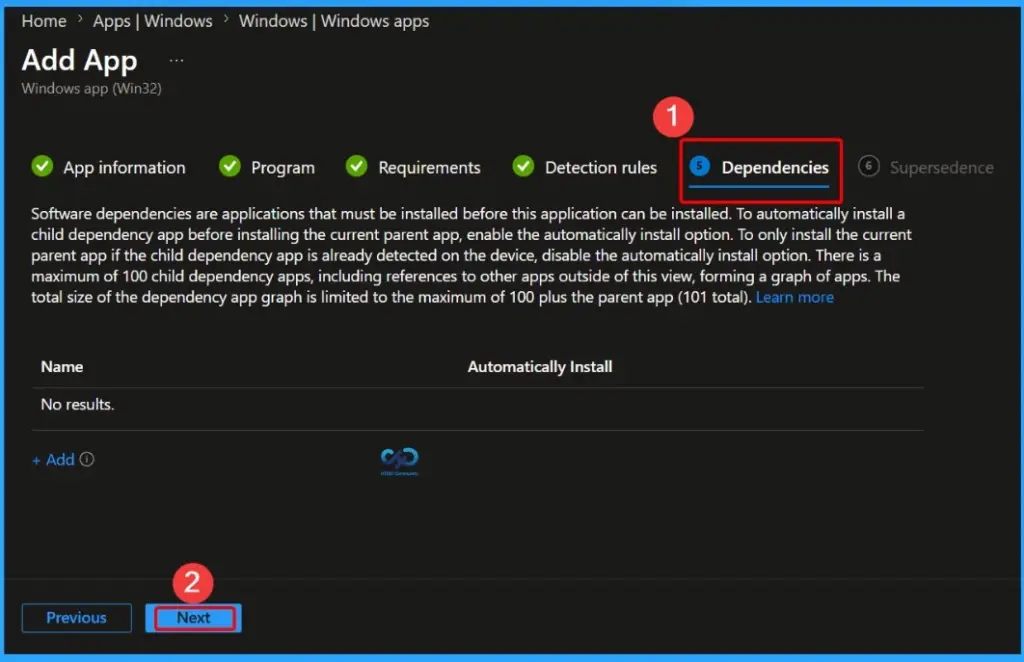
Task: Open Windows | Windows apps breadcrumb link
Action: click(x=334, y=21)
